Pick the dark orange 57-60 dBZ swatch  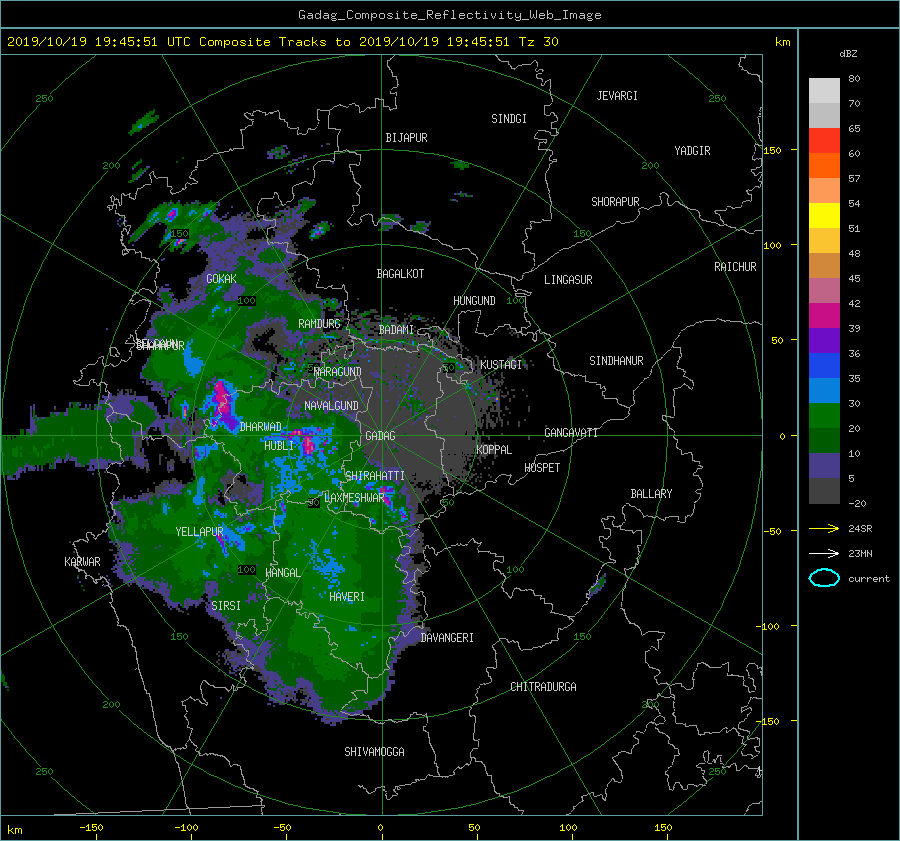(x=824, y=166)
